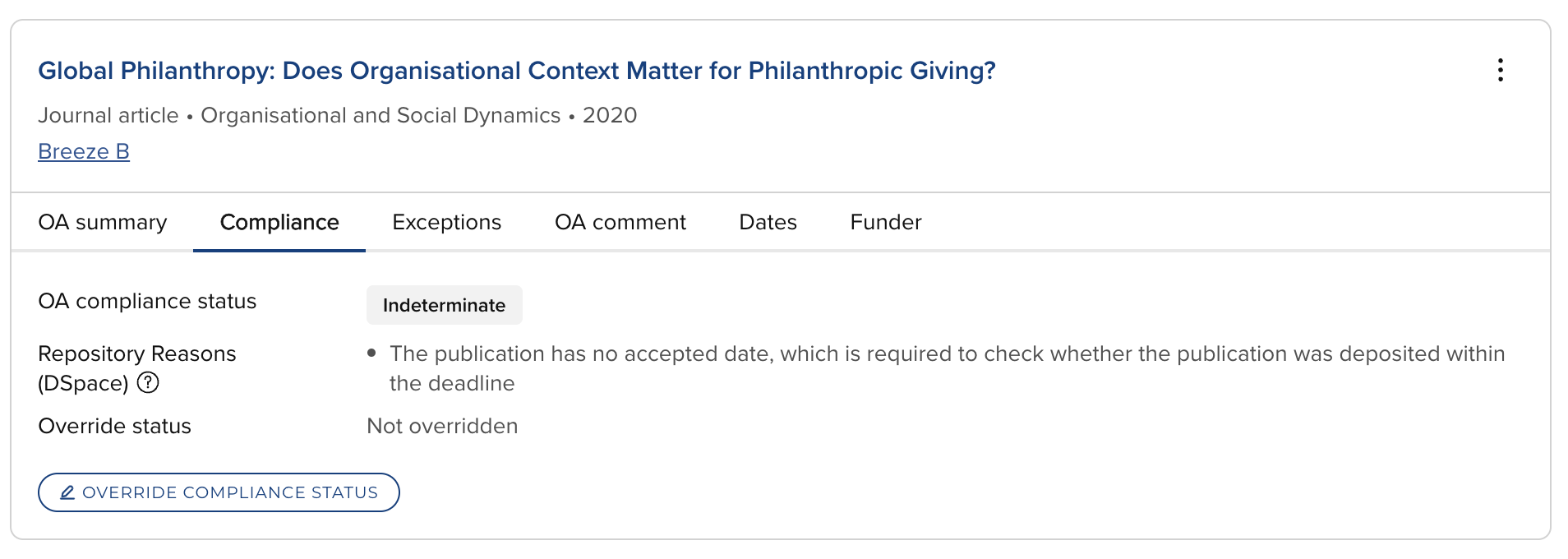The image size is (1568, 559).
Task: Click the Override status label
Action: [x=114, y=426]
